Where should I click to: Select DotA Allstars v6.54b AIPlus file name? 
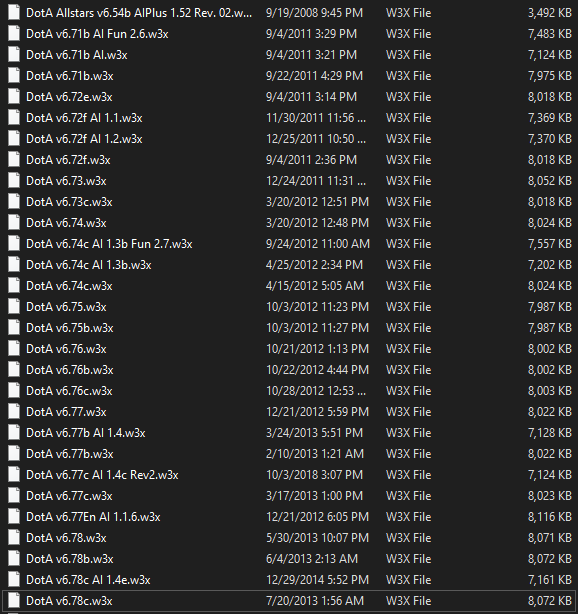tap(139, 13)
